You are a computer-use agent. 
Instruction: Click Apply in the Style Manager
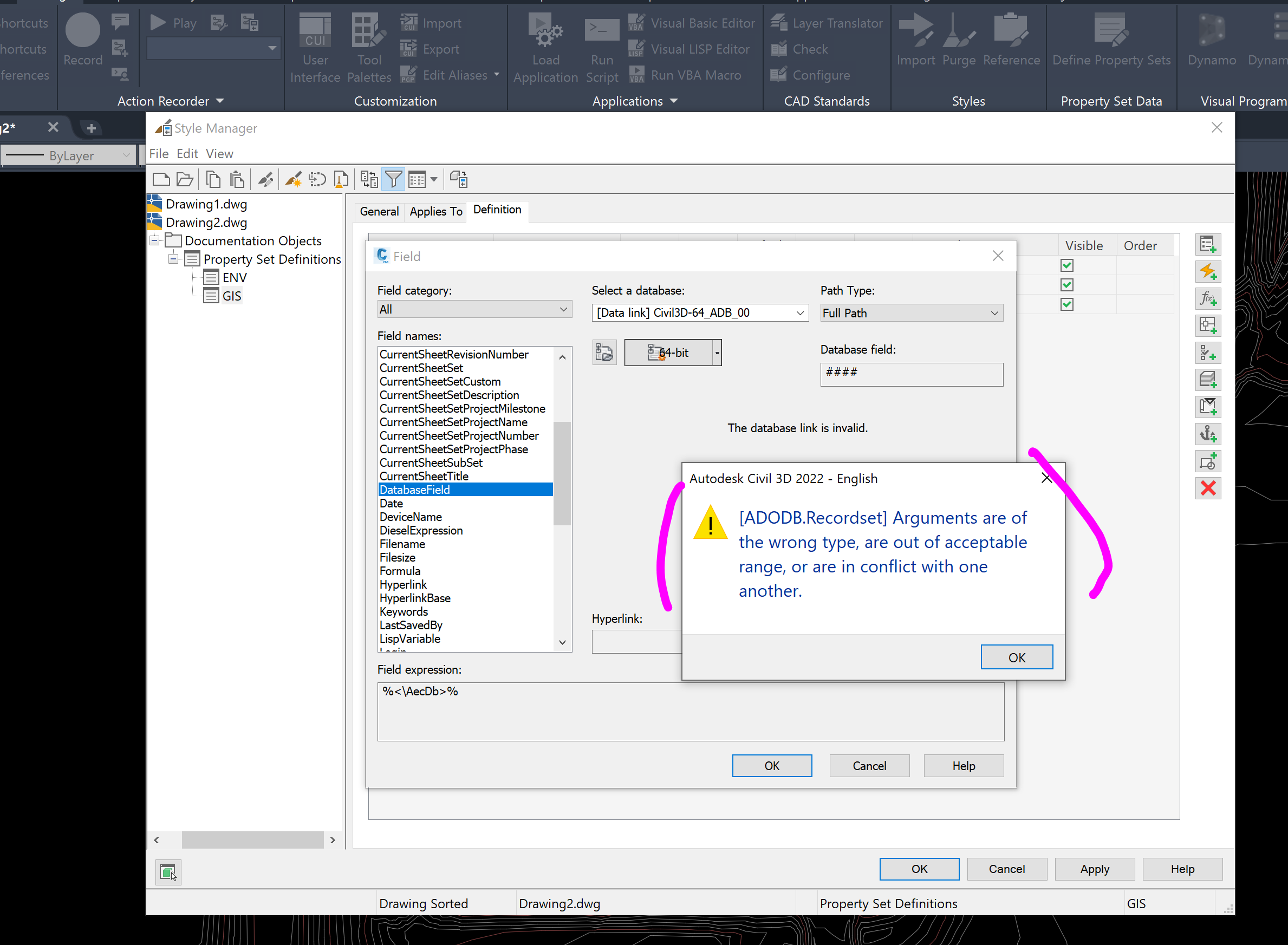click(x=1095, y=870)
